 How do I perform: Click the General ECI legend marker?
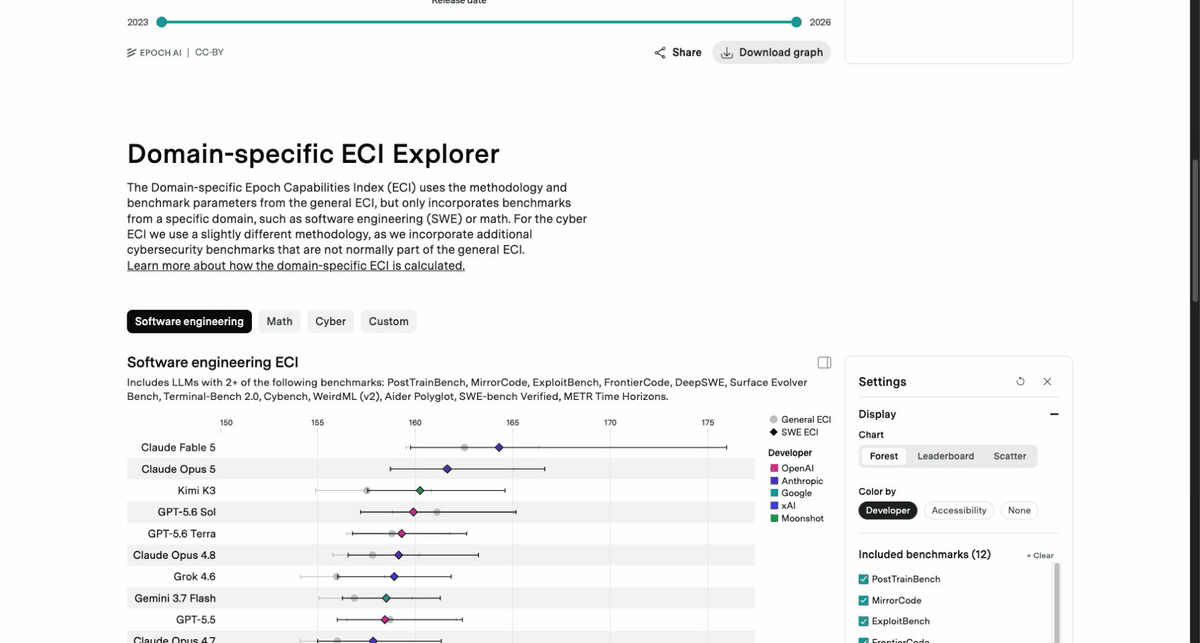pos(774,420)
